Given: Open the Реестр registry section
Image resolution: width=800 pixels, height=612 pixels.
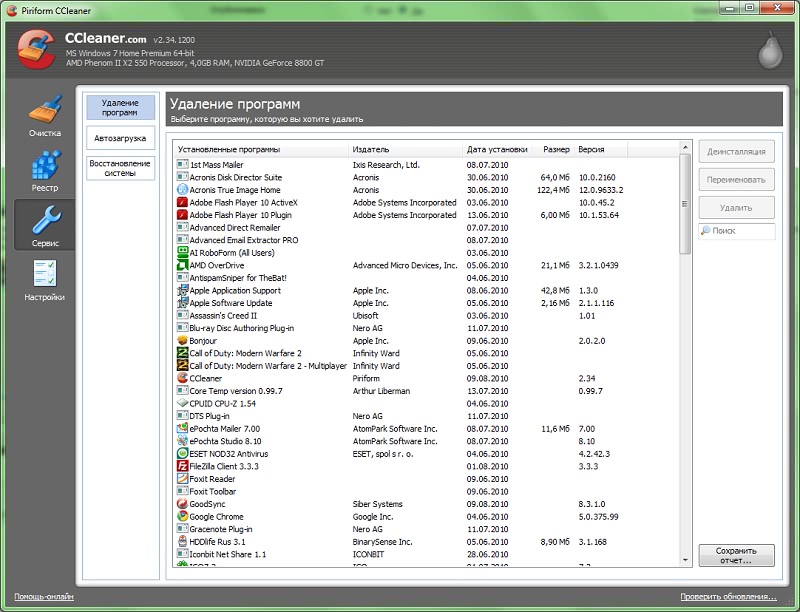Looking at the screenshot, I should coord(45,171).
